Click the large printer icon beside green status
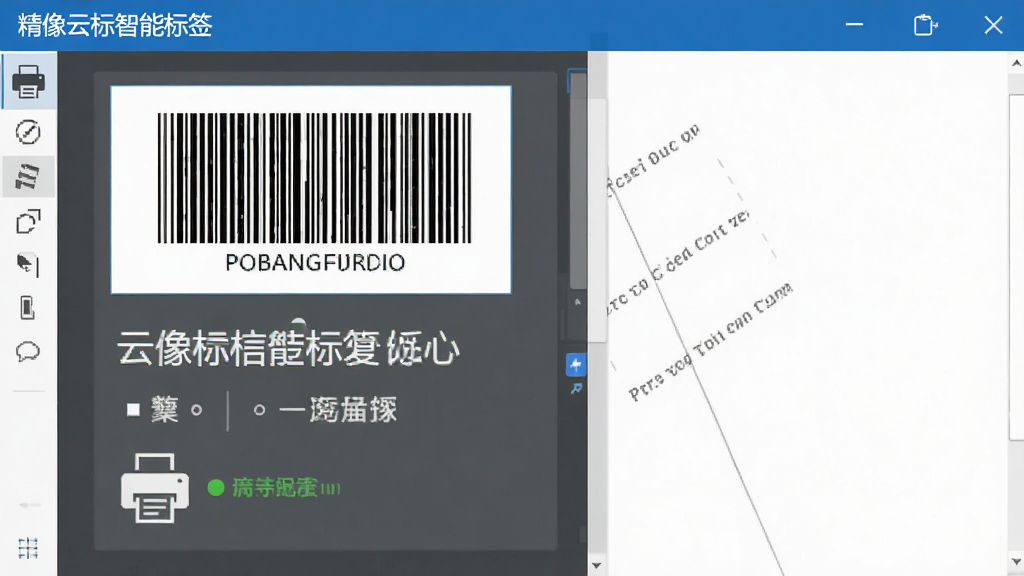 155,488
